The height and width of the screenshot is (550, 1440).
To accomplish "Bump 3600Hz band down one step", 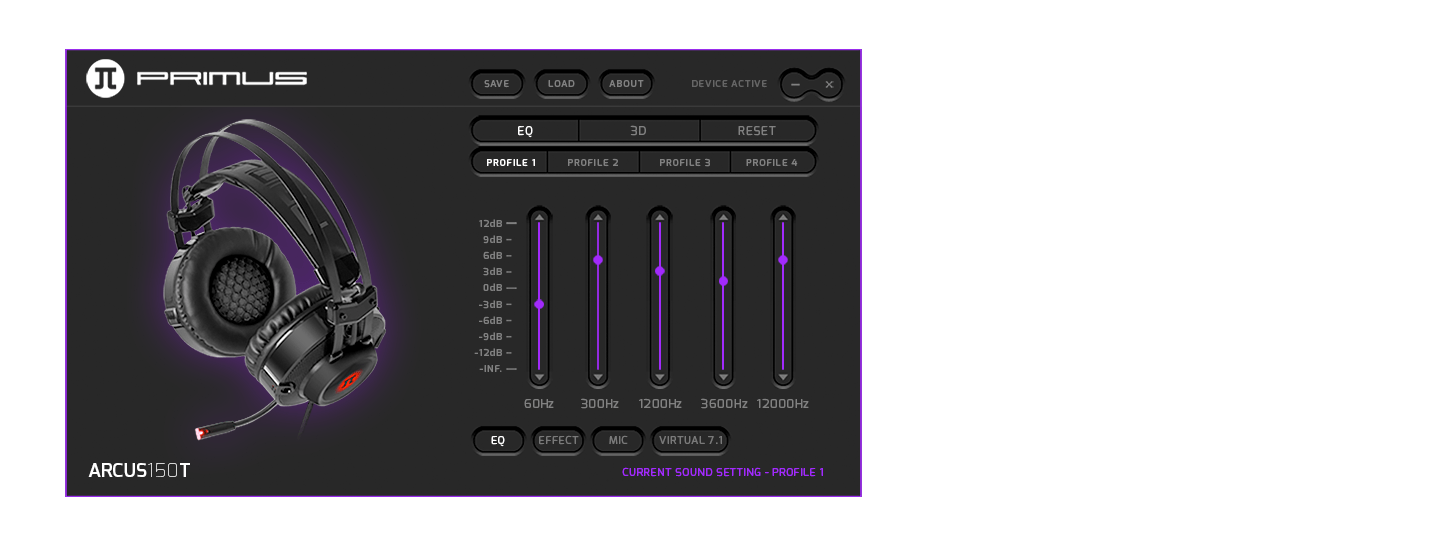I will click(x=723, y=378).
